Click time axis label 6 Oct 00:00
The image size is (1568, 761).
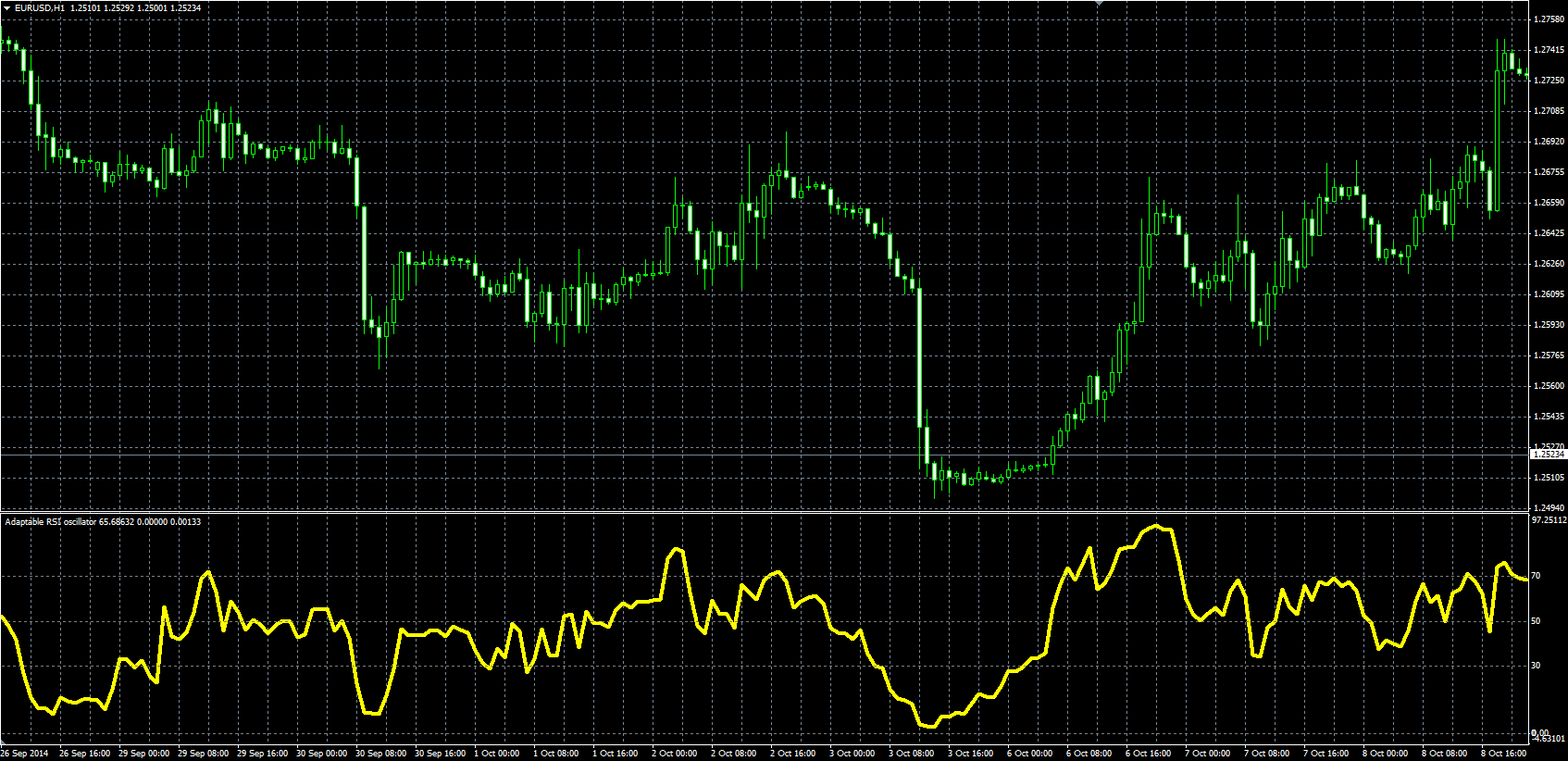coord(1030,754)
